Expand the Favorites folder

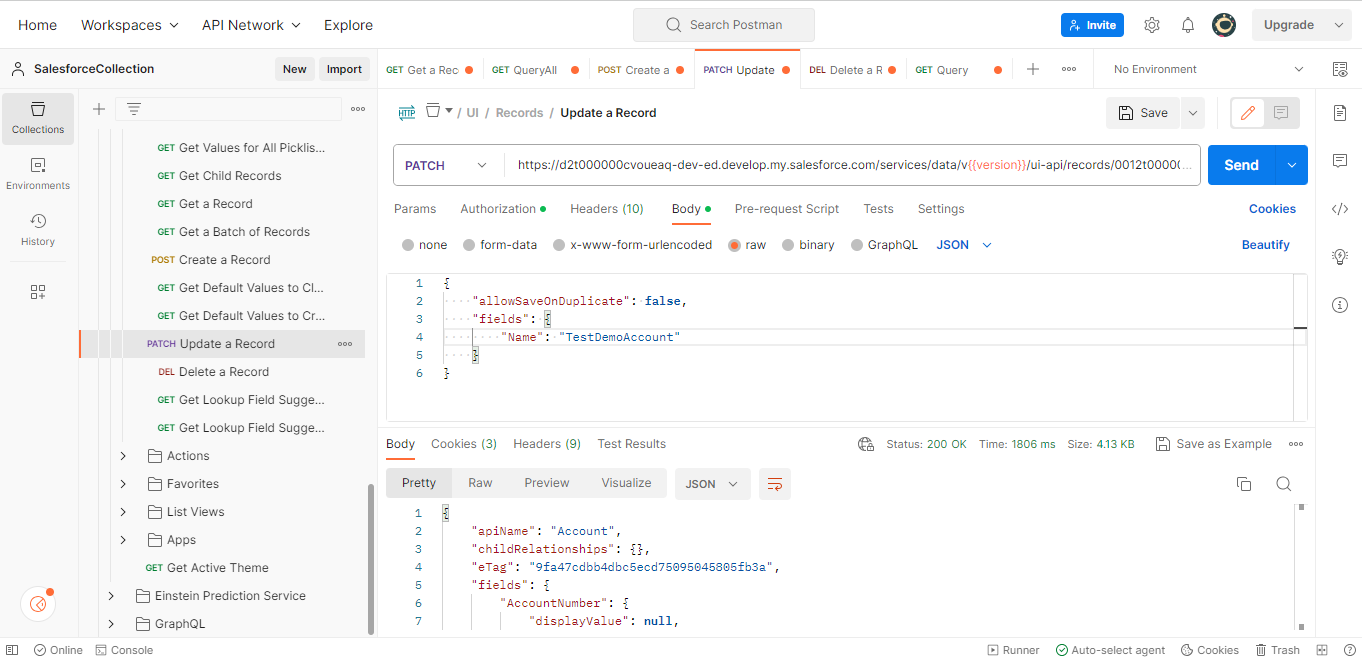(123, 484)
